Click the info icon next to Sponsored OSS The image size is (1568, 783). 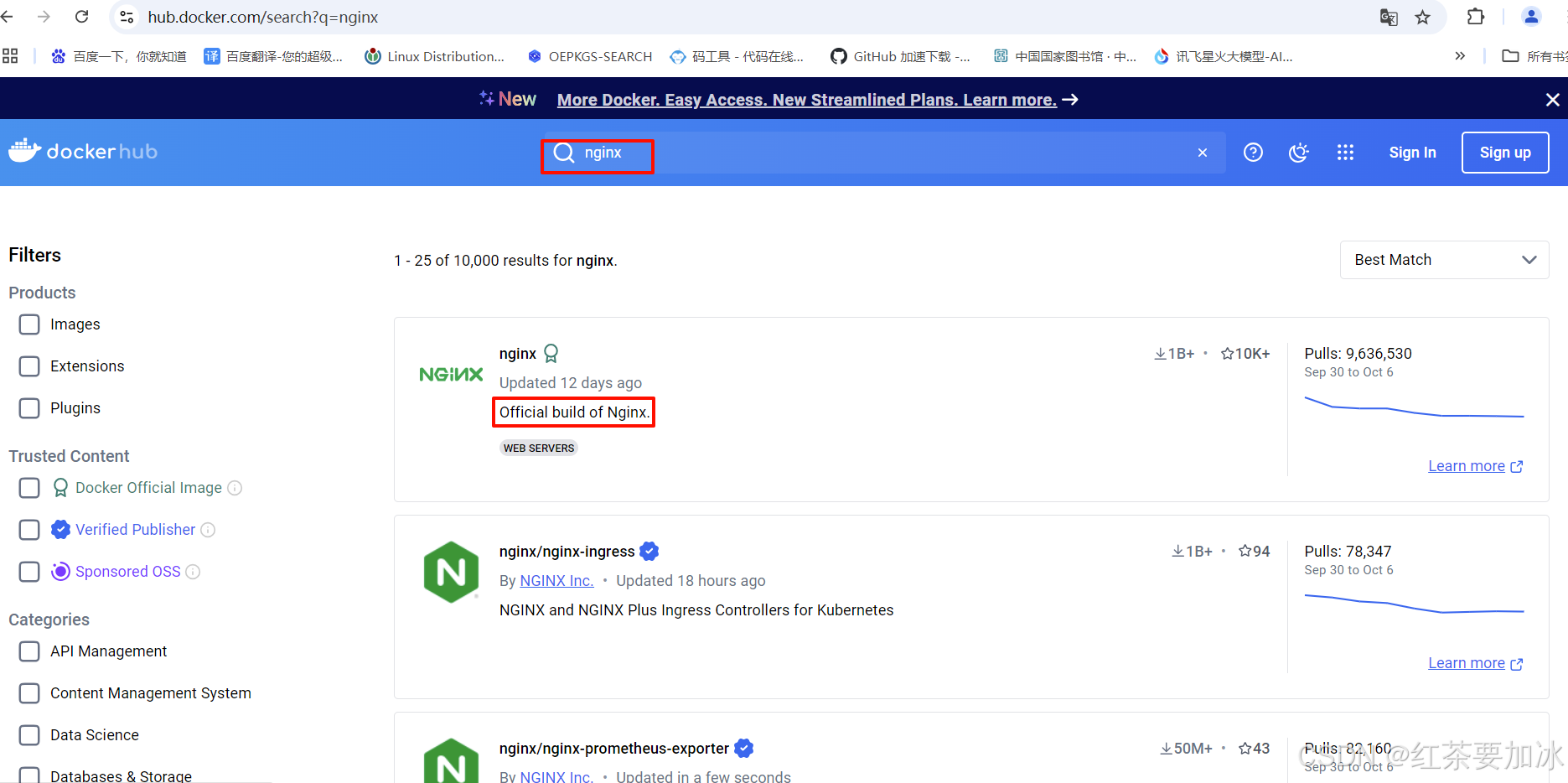193,572
